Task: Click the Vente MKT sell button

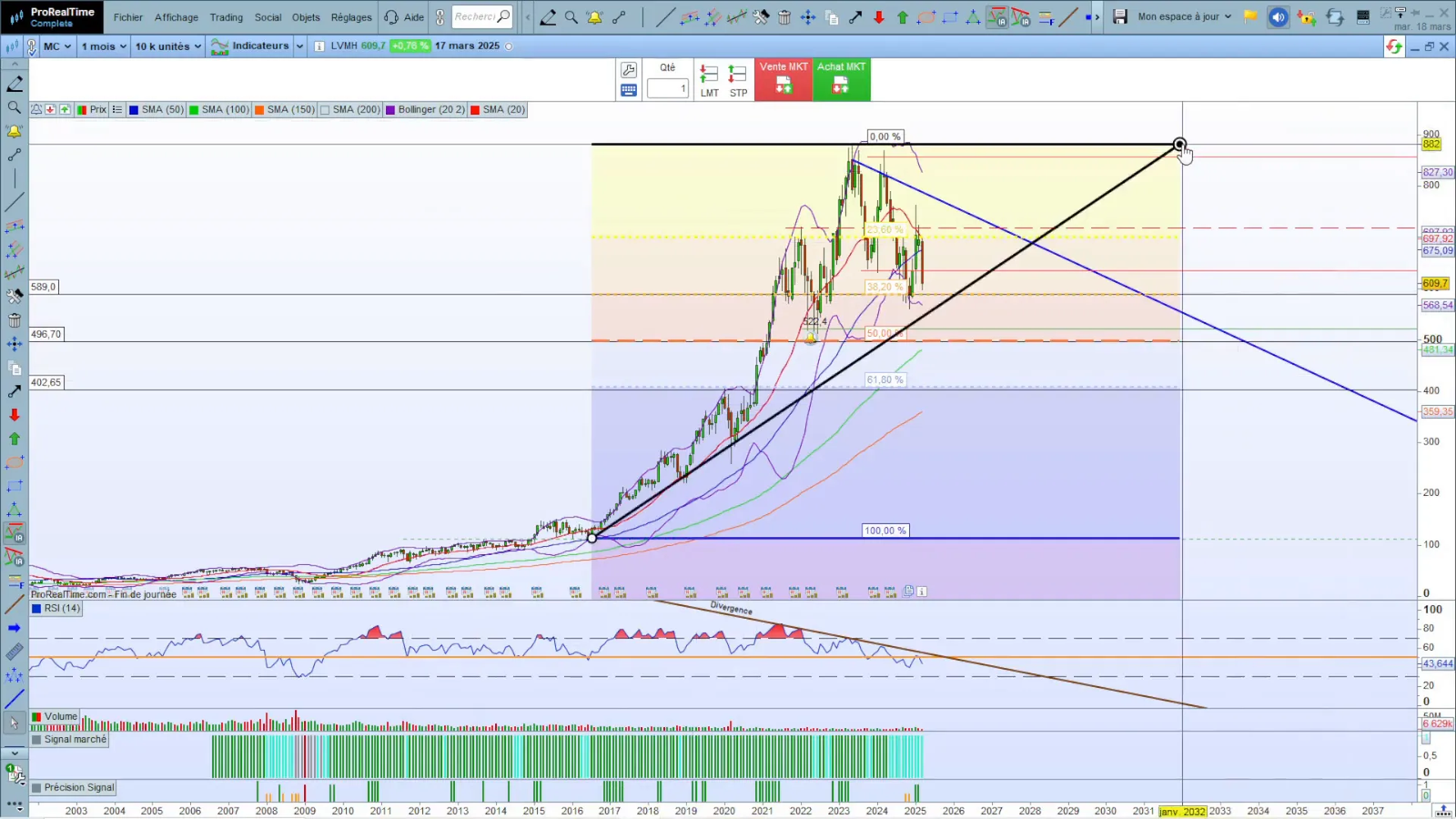Action: point(784,79)
